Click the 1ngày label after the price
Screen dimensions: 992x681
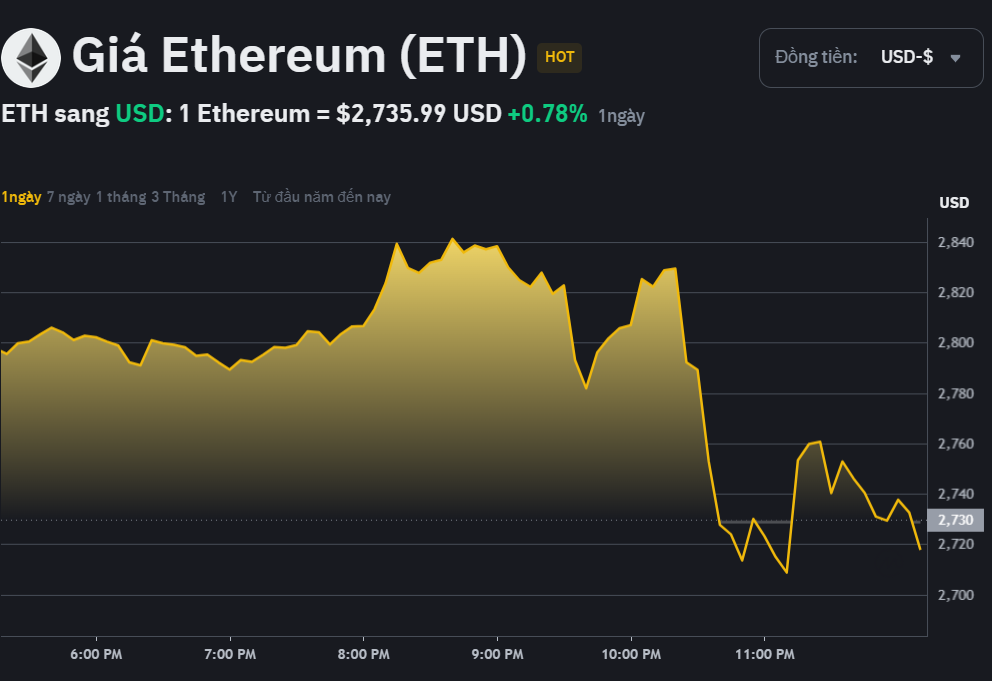coord(620,116)
